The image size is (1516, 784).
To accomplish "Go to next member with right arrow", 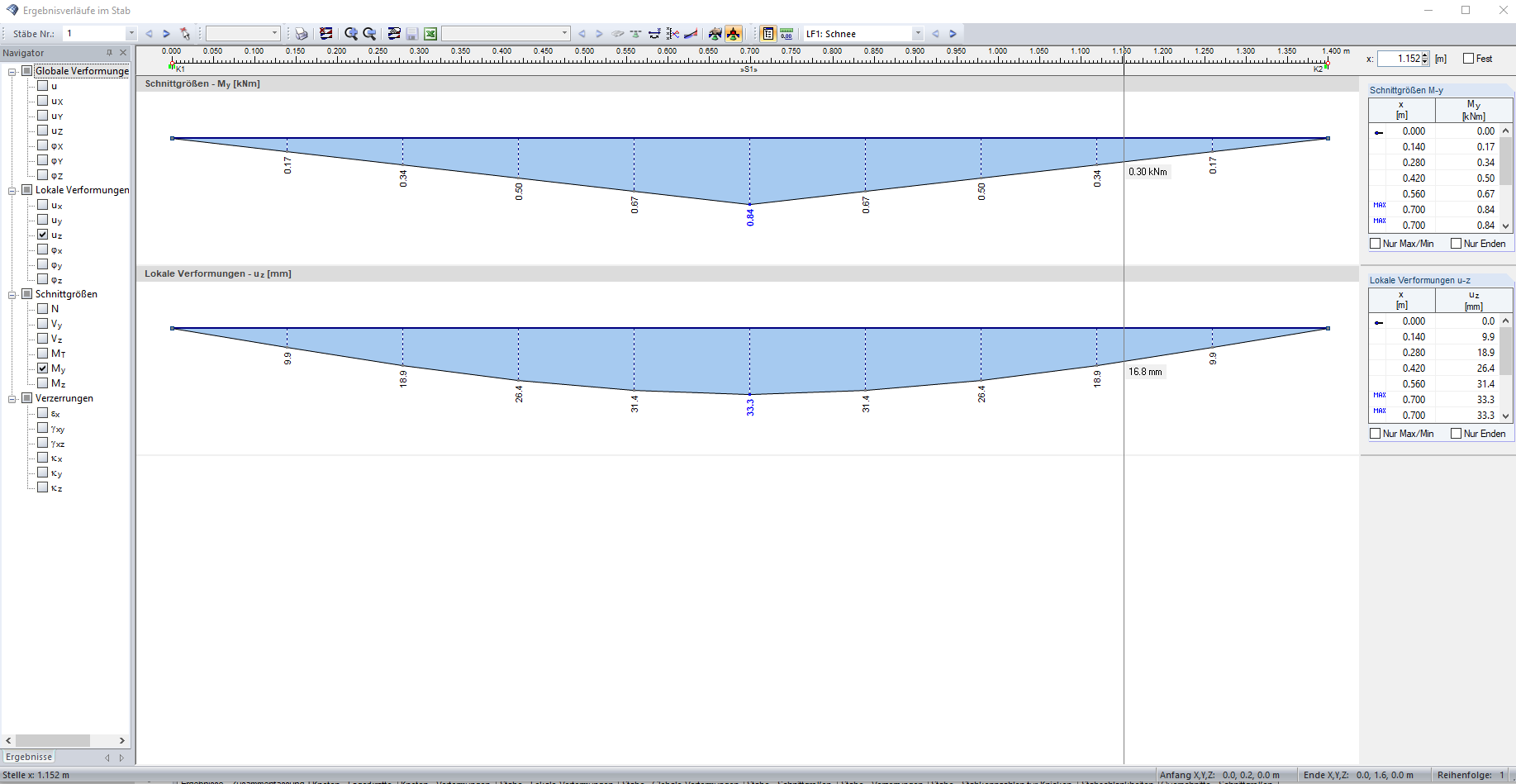I will pyautogui.click(x=166, y=34).
